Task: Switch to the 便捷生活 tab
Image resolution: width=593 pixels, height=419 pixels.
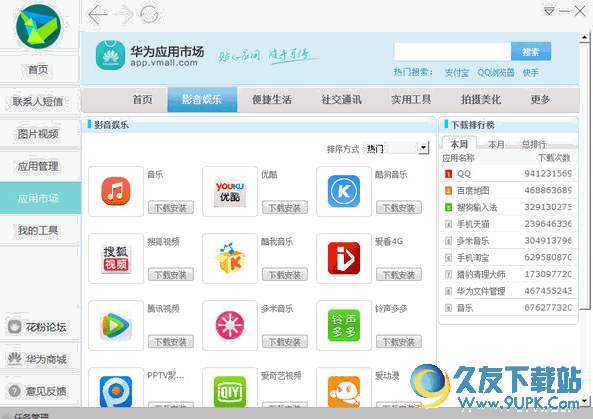Action: coord(272,99)
